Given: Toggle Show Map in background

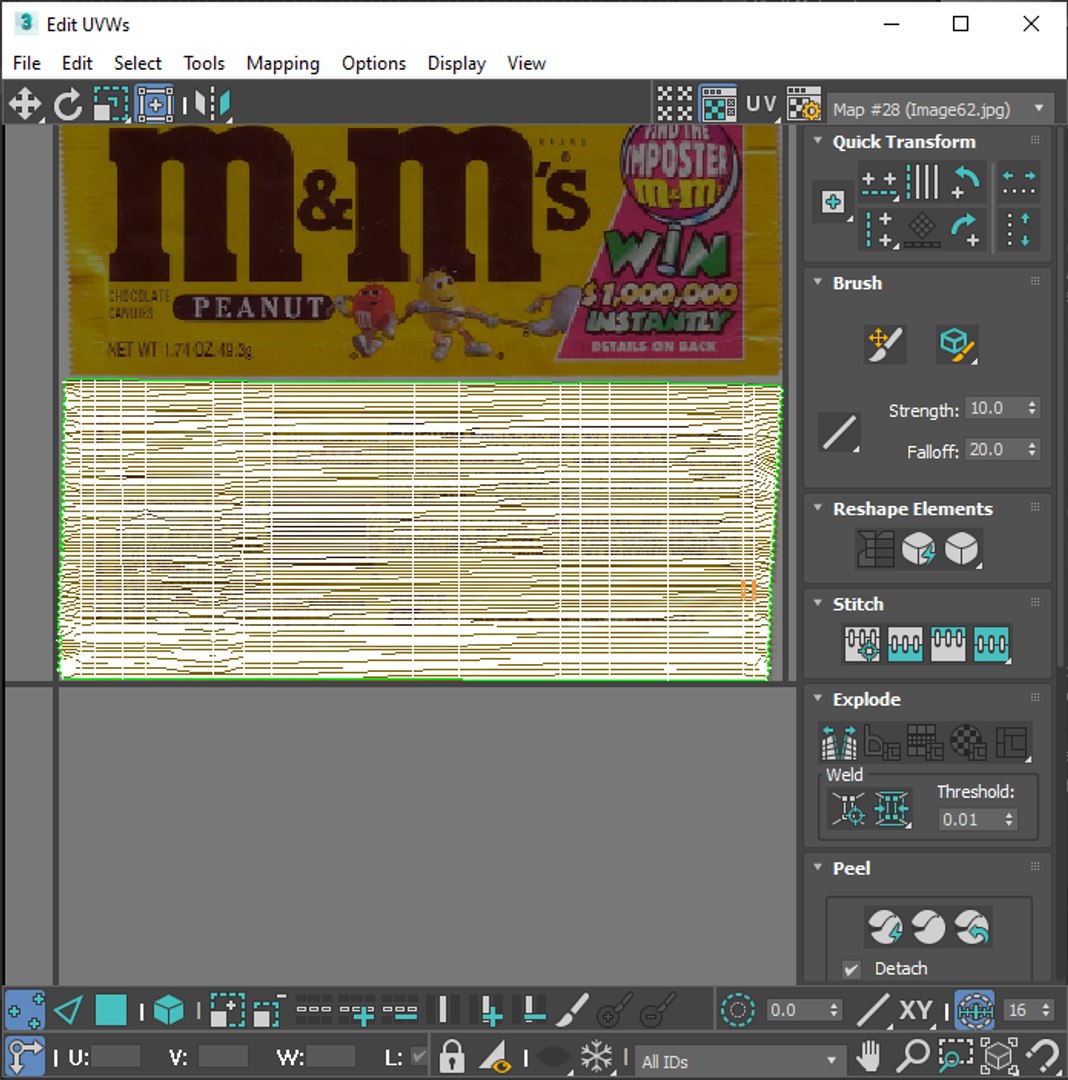Looking at the screenshot, I should click(718, 105).
